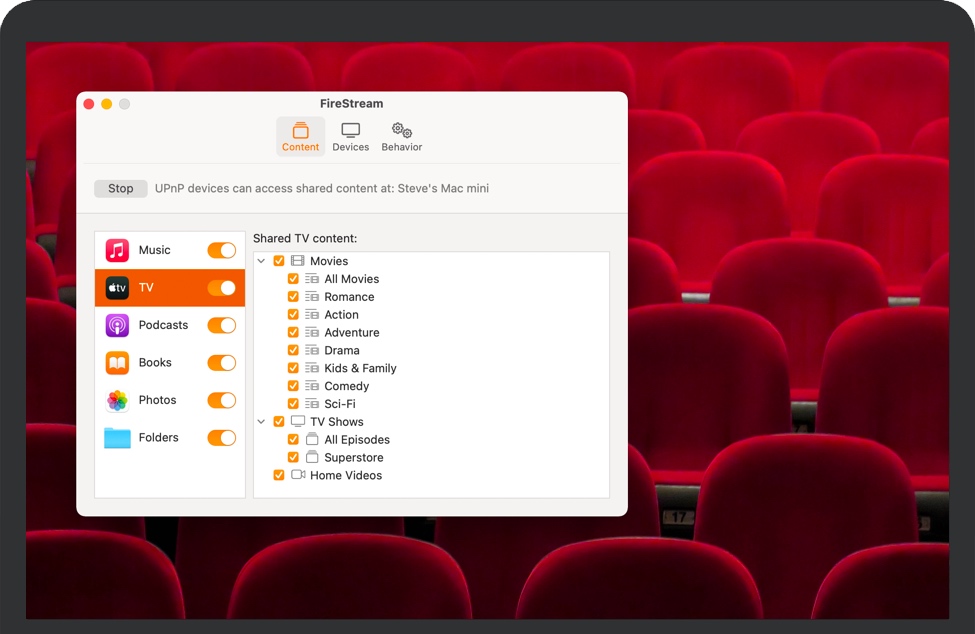975x634 pixels.
Task: Click Stop to halt UPnP sharing
Action: [x=120, y=188]
